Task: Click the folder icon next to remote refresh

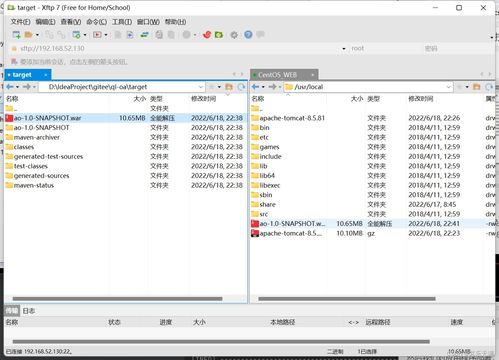Action: [477, 87]
